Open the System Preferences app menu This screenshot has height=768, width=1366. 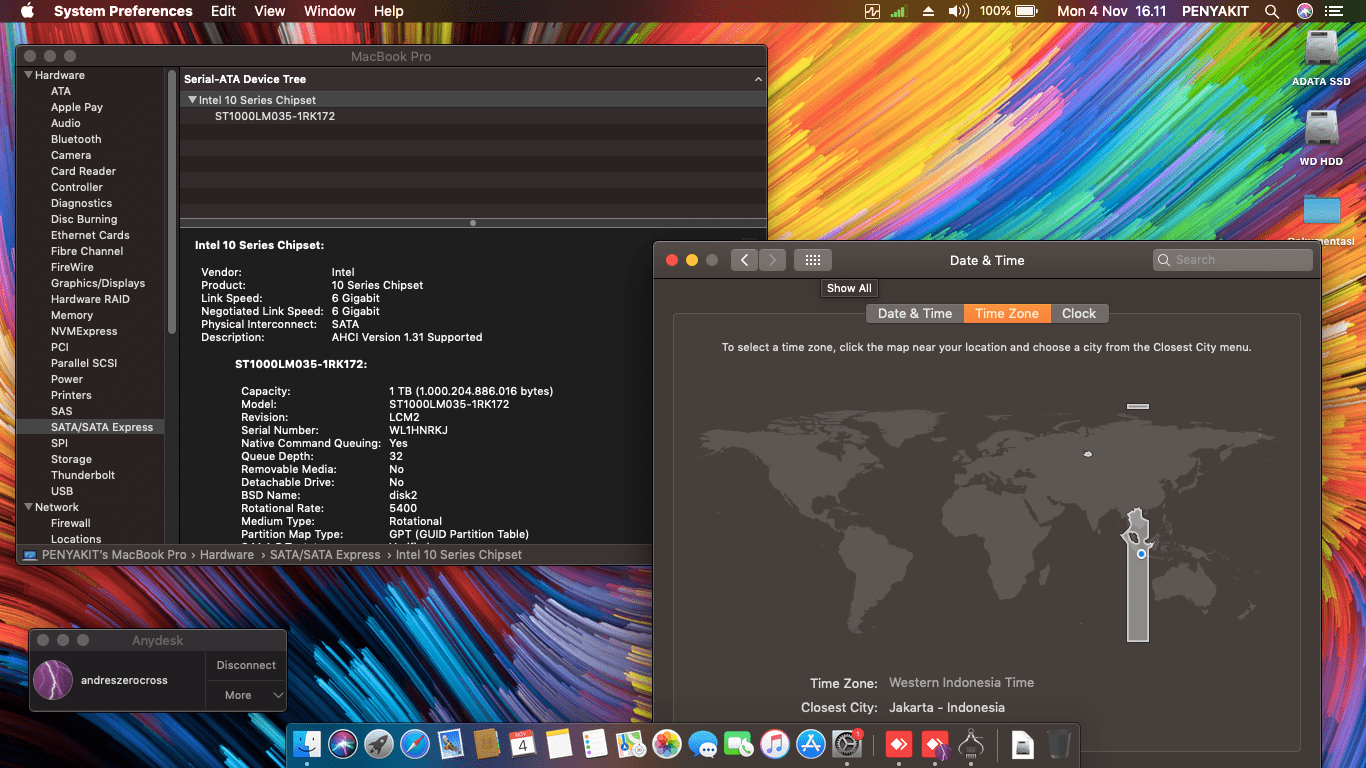(123, 11)
